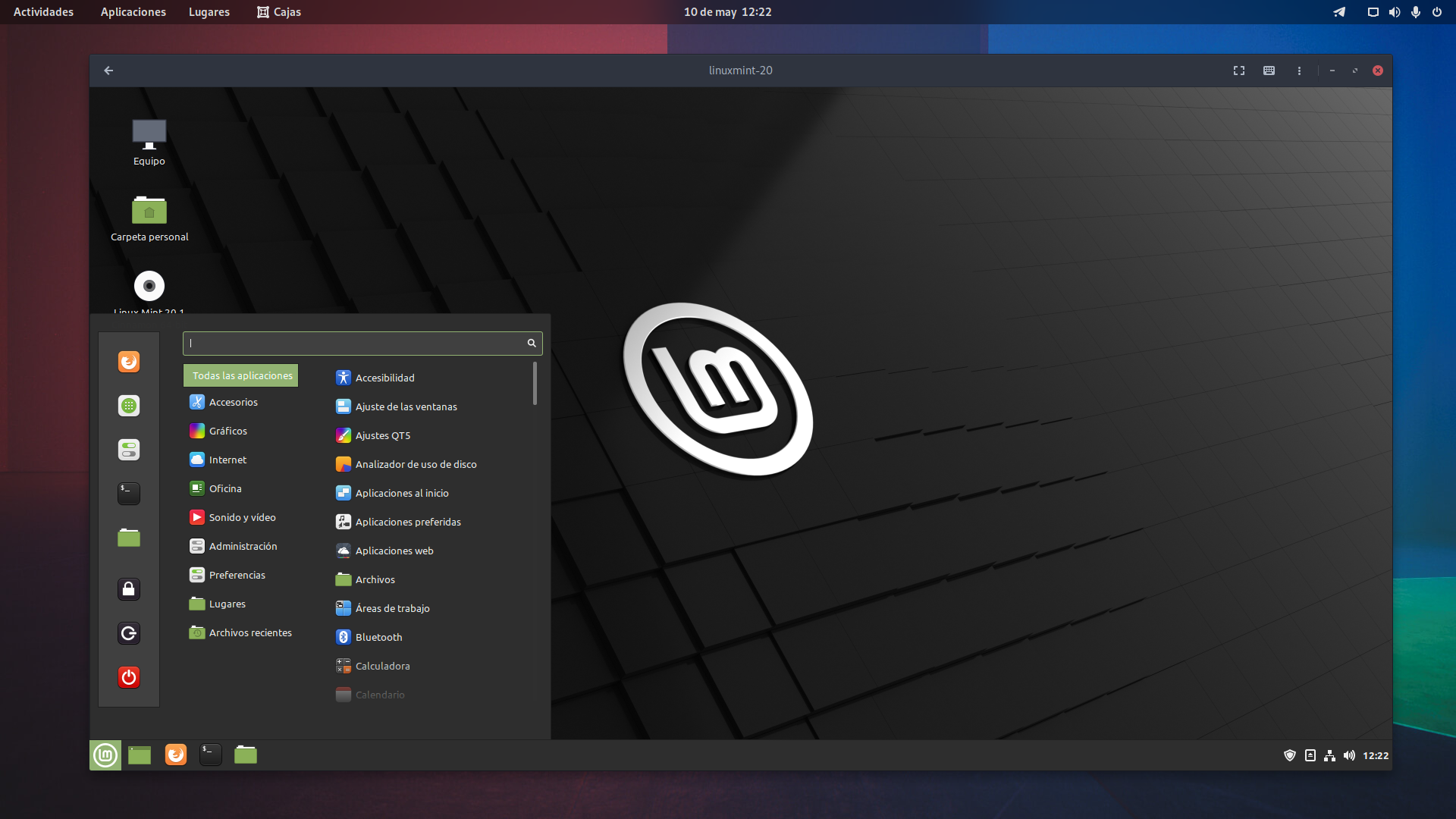Open the volume icon in the Mint panel tray
This screenshot has width=1456, height=819.
[1349, 755]
